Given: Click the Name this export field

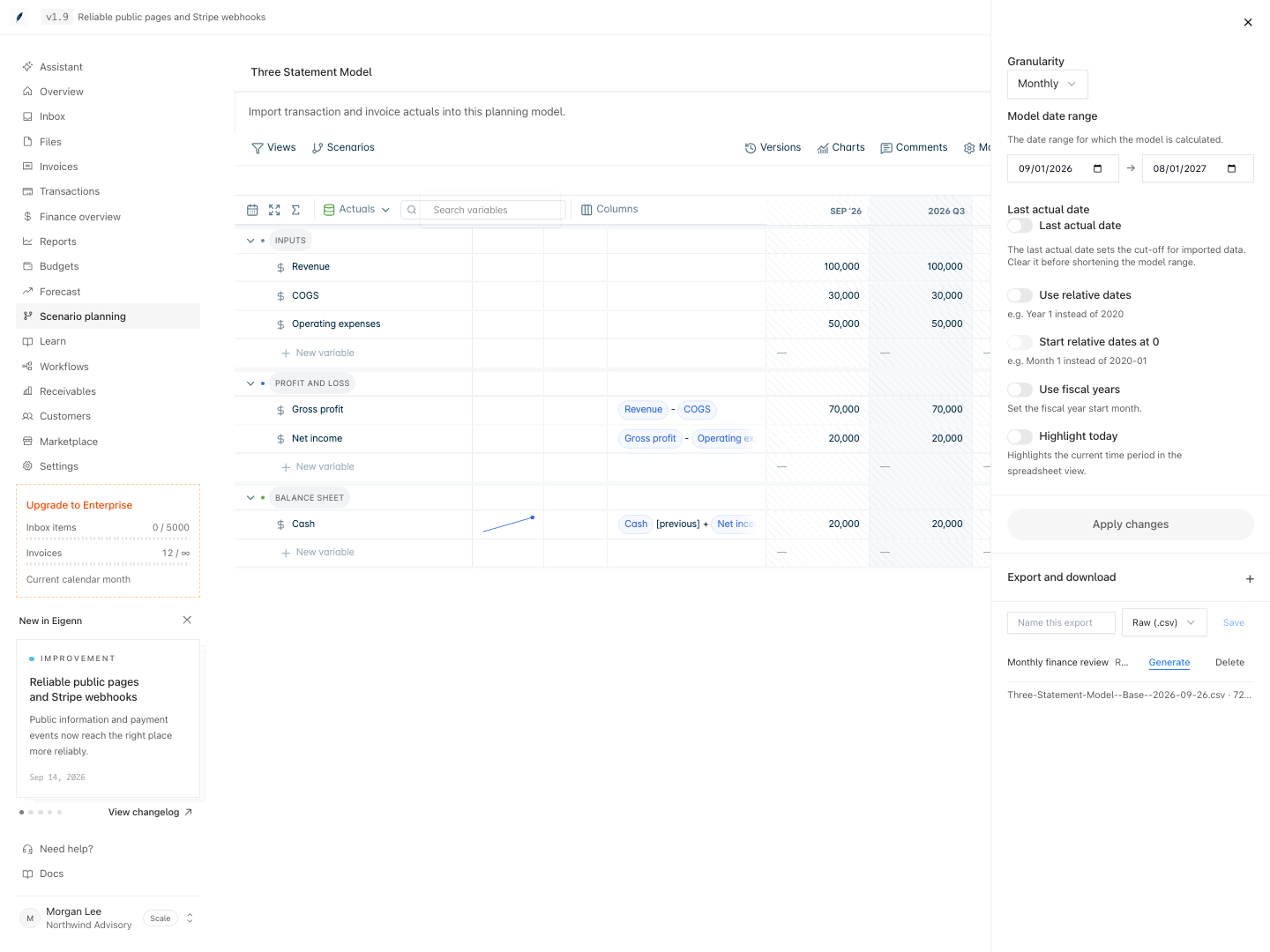Looking at the screenshot, I should tap(1061, 622).
